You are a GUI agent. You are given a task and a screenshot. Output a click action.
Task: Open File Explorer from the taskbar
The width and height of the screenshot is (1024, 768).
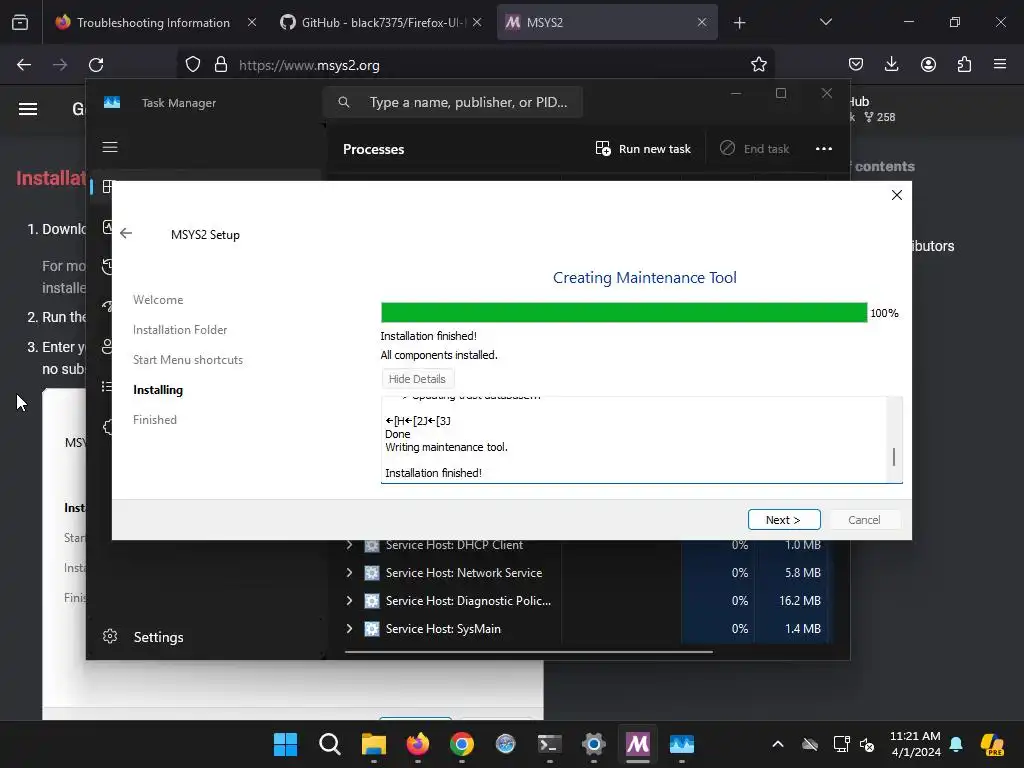[x=374, y=744]
